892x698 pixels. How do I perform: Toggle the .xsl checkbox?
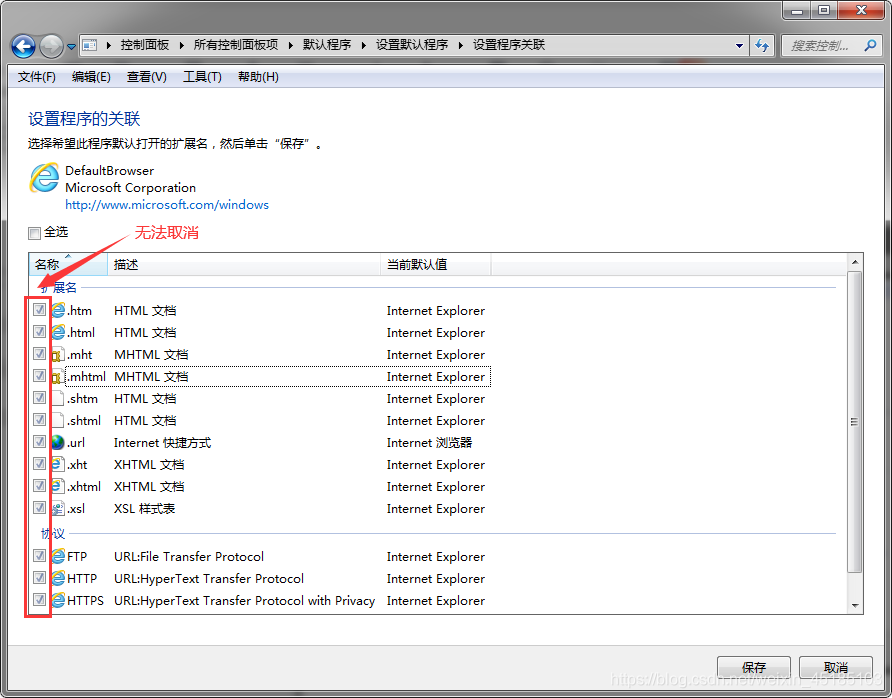(39, 507)
